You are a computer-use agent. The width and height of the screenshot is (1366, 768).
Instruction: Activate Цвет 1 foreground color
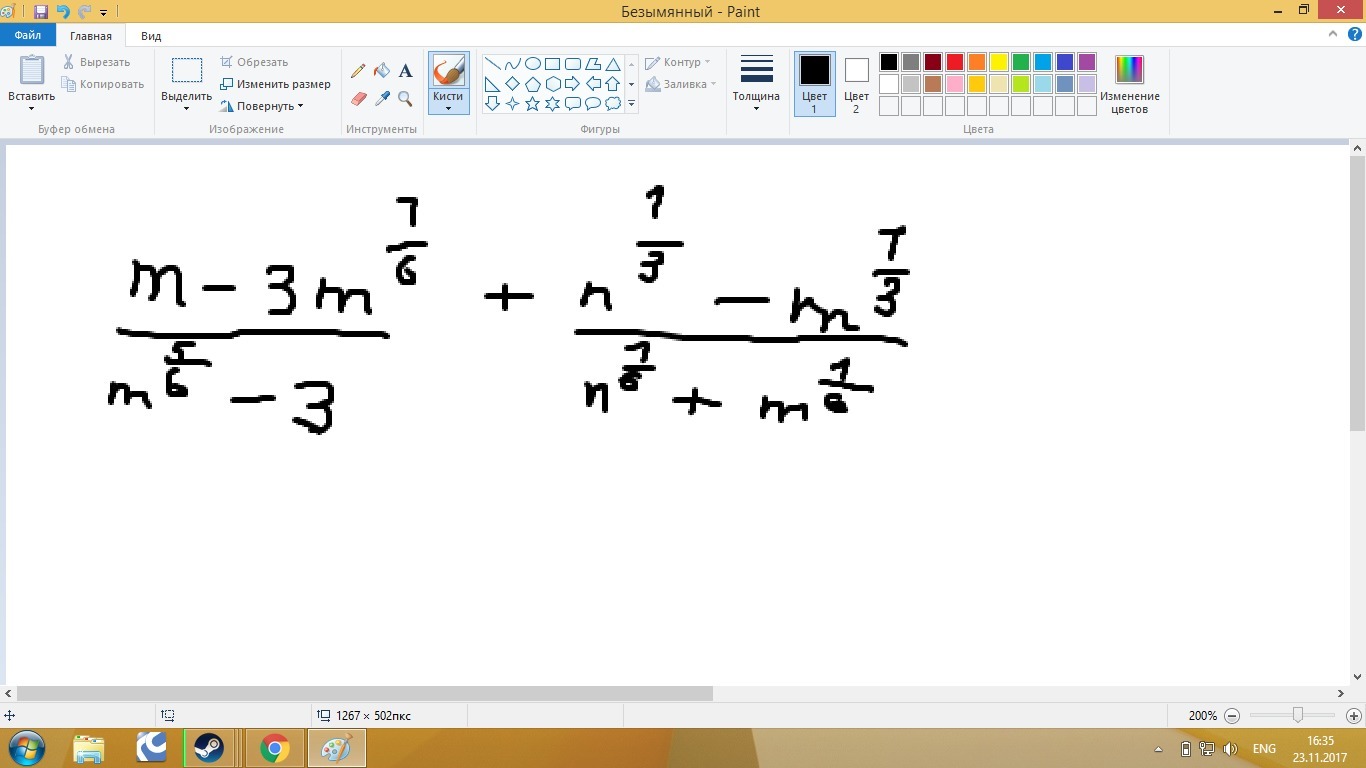(814, 83)
